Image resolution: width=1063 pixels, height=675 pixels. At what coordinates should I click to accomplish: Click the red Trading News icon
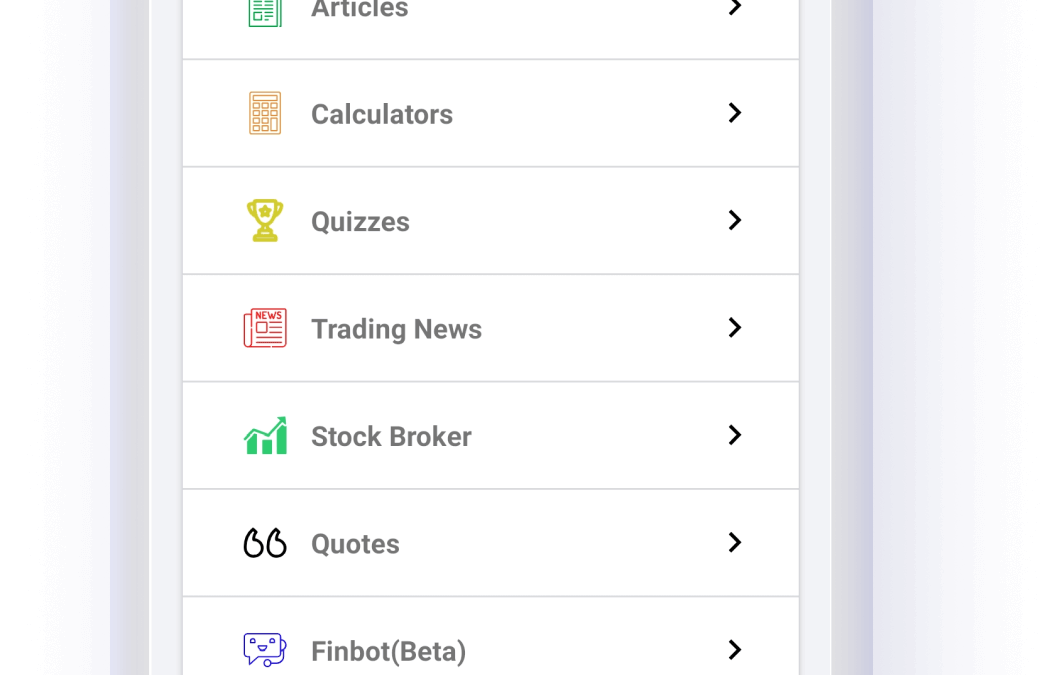coord(264,328)
